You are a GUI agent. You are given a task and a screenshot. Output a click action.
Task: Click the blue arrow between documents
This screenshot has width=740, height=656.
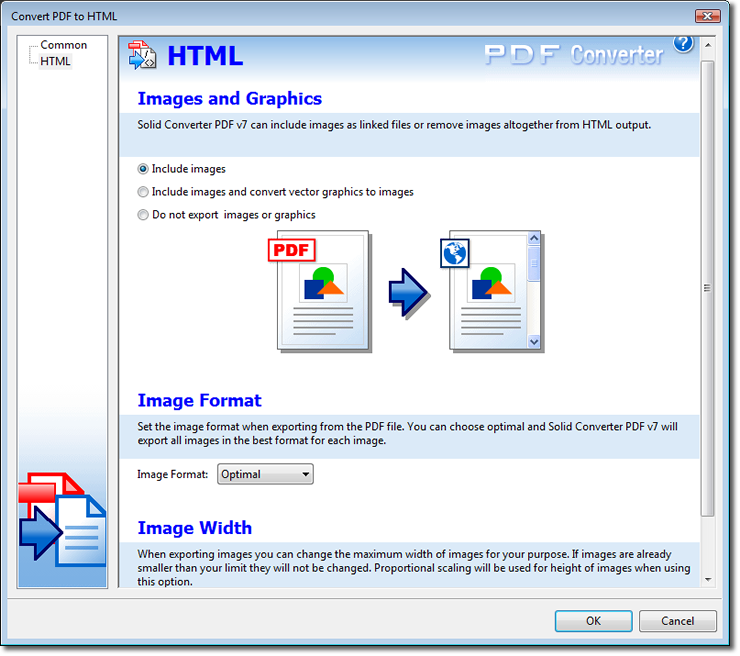tap(409, 293)
